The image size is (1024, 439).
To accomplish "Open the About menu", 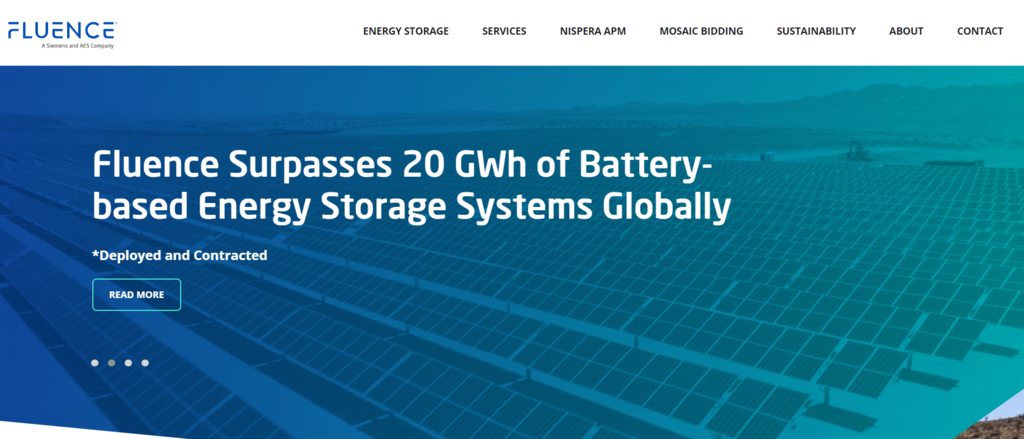I will coord(906,31).
